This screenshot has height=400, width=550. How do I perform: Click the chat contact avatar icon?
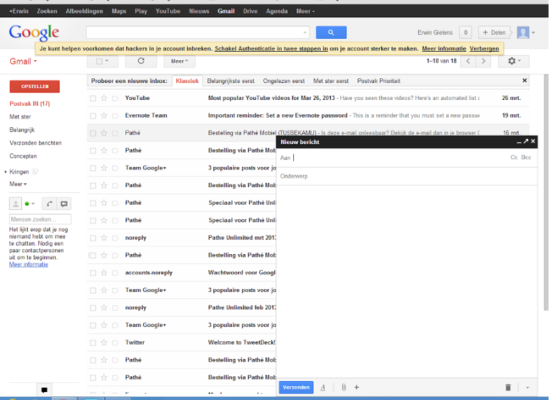tap(15, 204)
